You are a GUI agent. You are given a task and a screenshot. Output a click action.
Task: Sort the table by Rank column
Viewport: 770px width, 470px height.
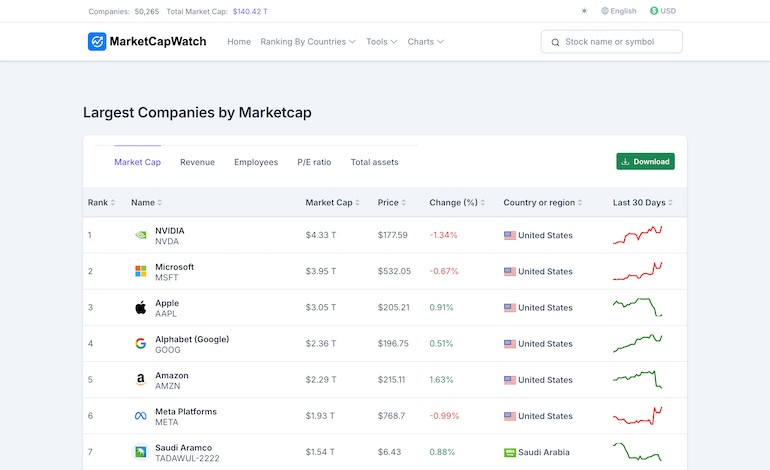point(101,202)
